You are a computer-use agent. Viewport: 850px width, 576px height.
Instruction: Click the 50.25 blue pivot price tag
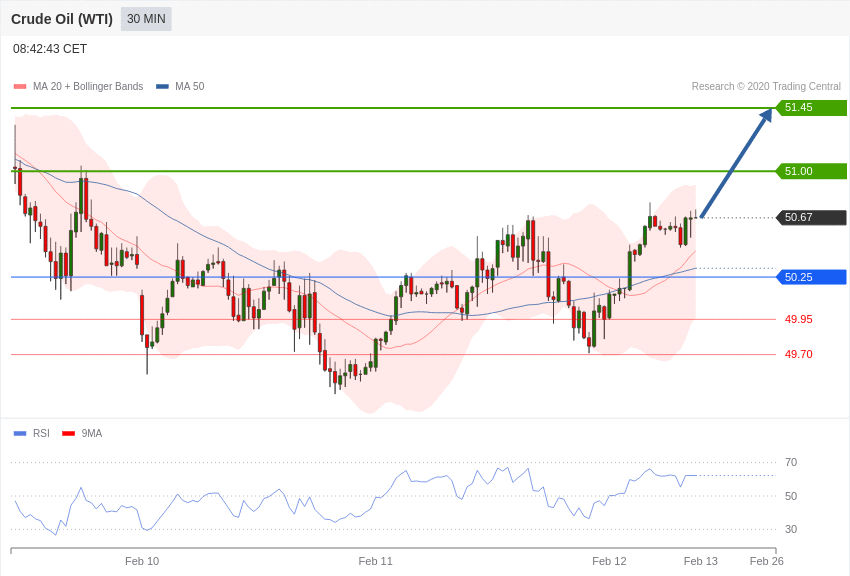pyautogui.click(x=812, y=277)
